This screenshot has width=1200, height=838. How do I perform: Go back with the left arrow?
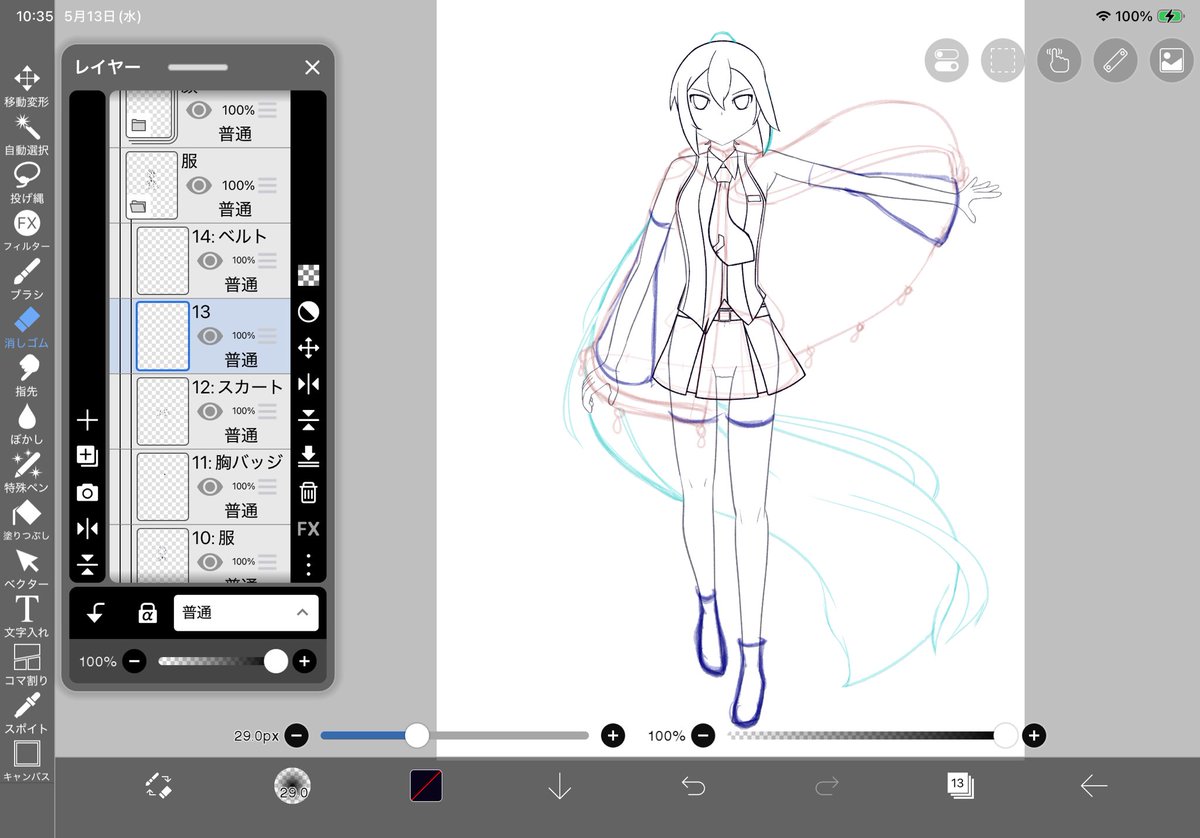coord(1094,786)
